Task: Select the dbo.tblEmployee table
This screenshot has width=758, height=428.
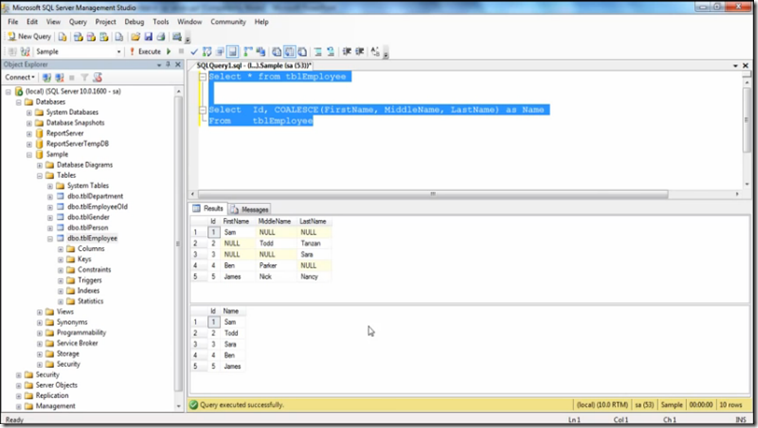Action: click(x=92, y=238)
